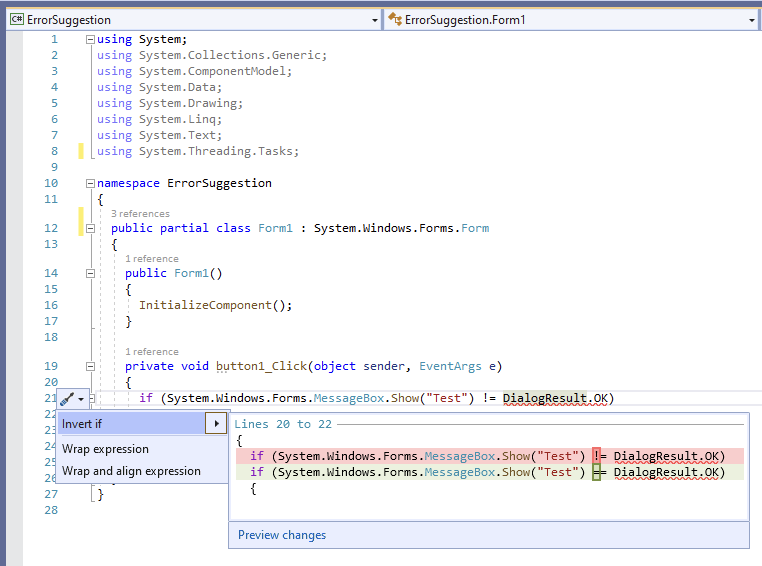
Task: Collapse the button1_Click method at line 19
Action: [x=90, y=366]
